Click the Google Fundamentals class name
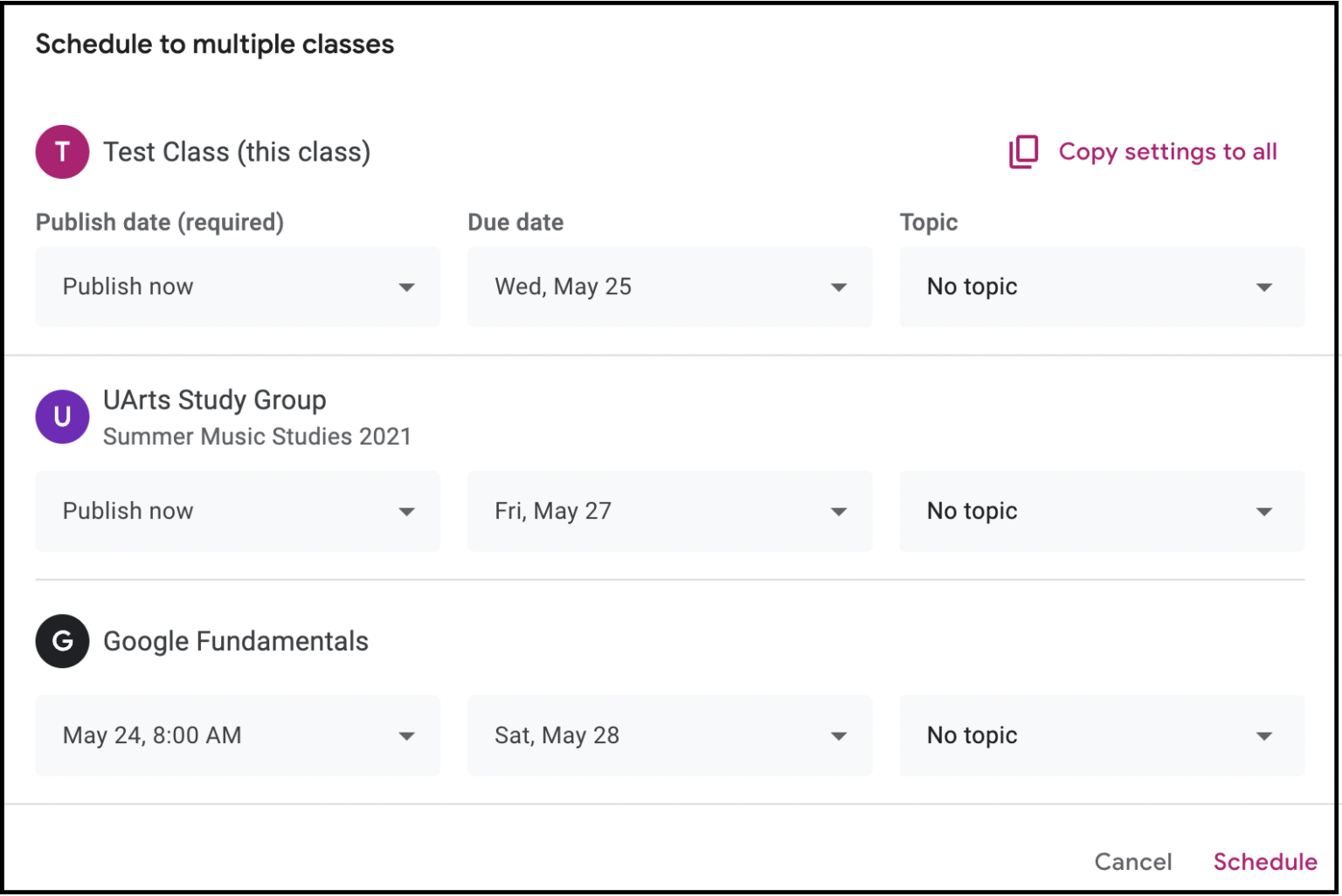 [236, 642]
